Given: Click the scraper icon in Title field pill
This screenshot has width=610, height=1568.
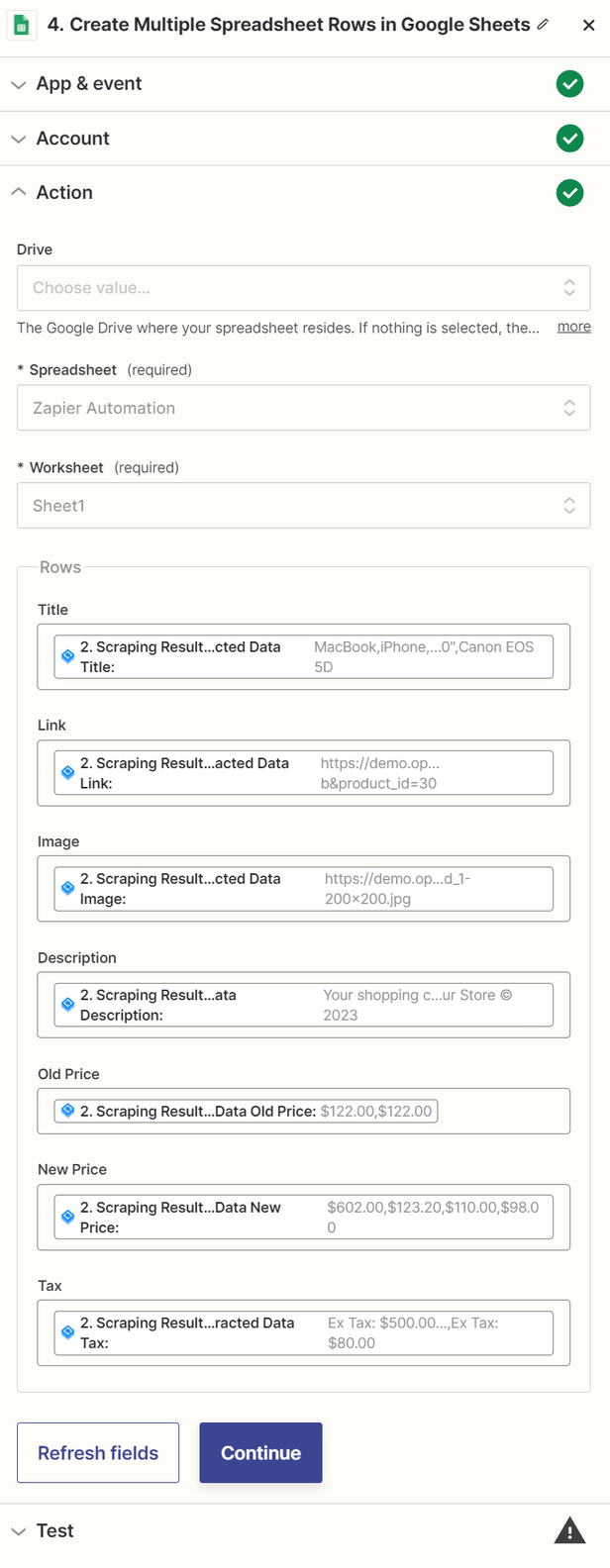Looking at the screenshot, I should (68, 656).
